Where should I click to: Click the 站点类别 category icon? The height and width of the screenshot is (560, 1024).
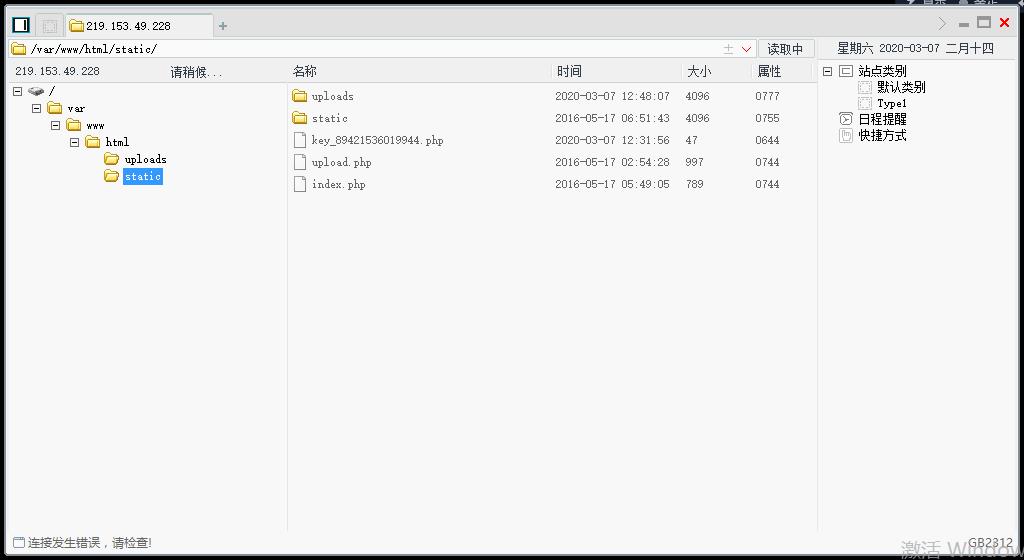point(846,71)
